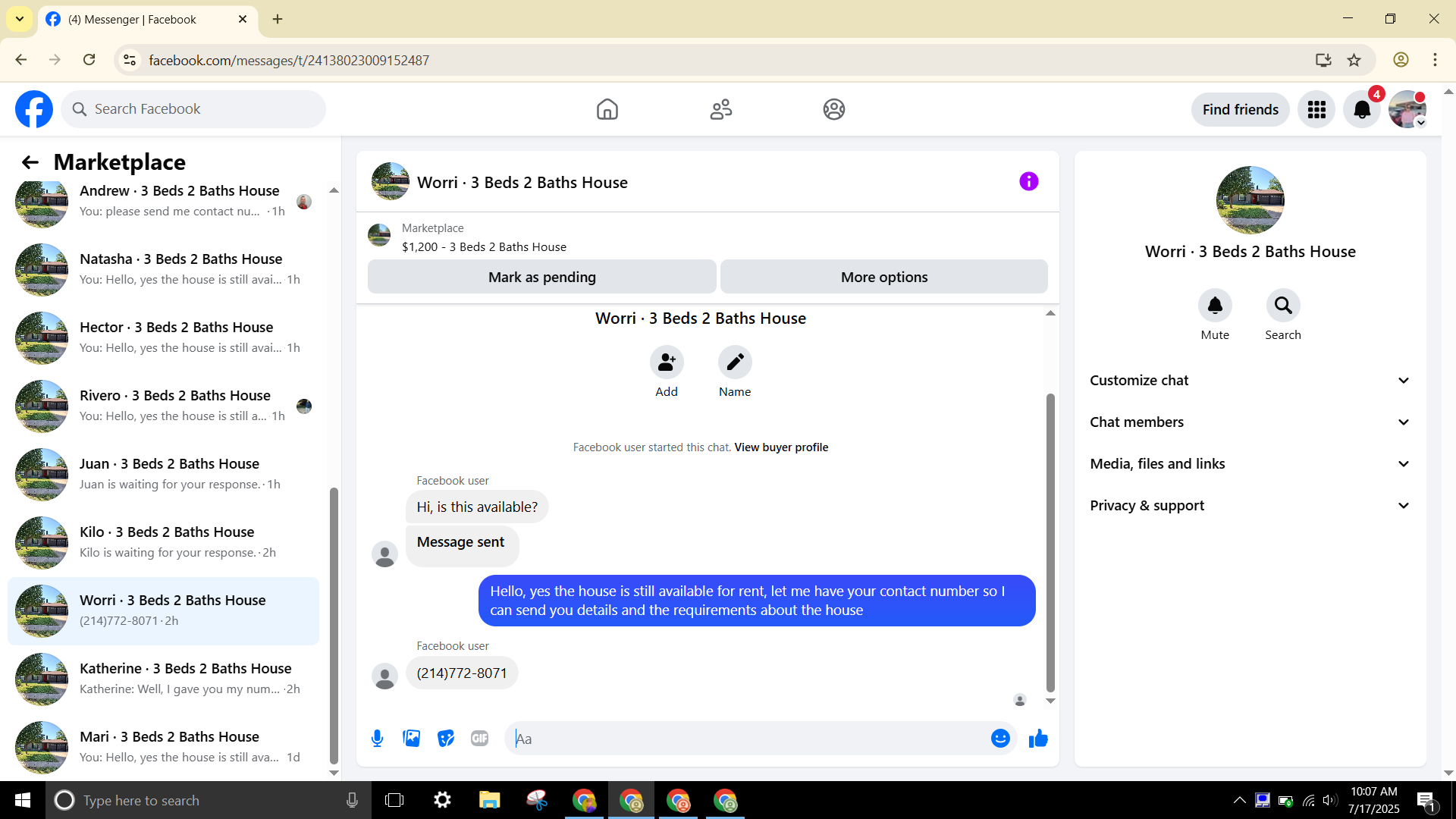Open the Mari conversation
Viewport: 1456px width, 819px height.
coord(163,747)
